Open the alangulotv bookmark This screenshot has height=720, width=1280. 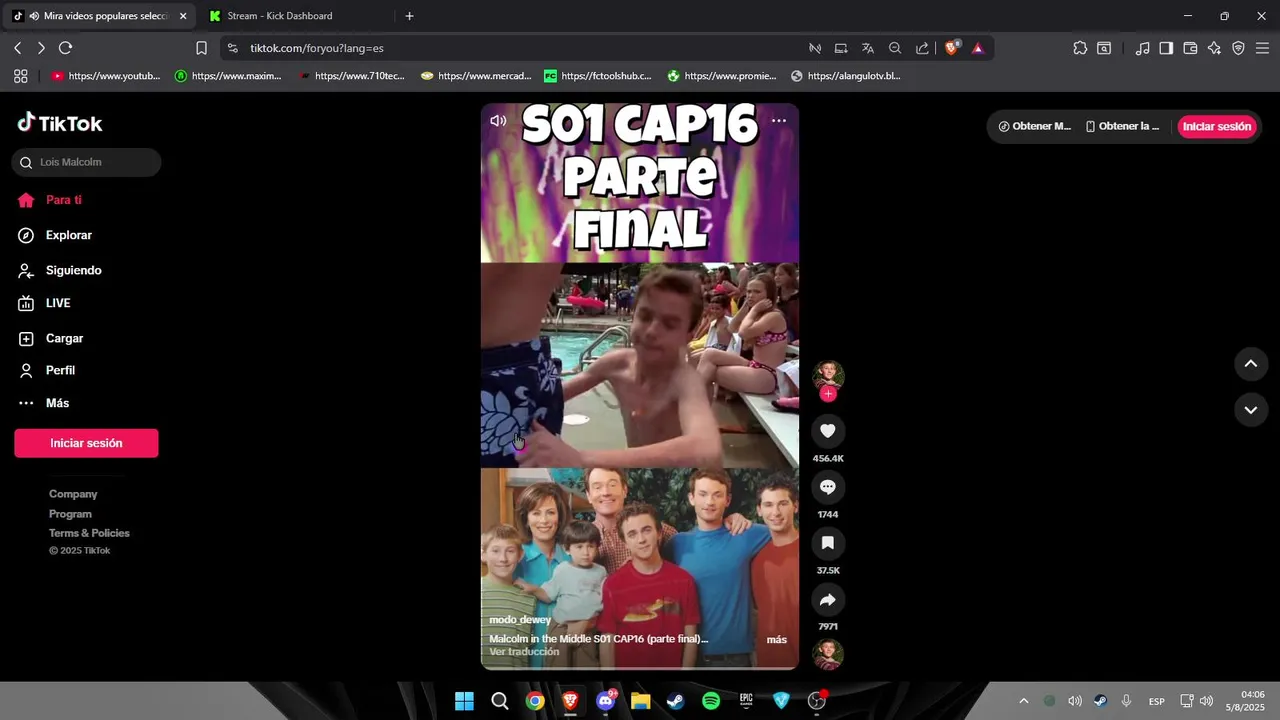point(845,76)
